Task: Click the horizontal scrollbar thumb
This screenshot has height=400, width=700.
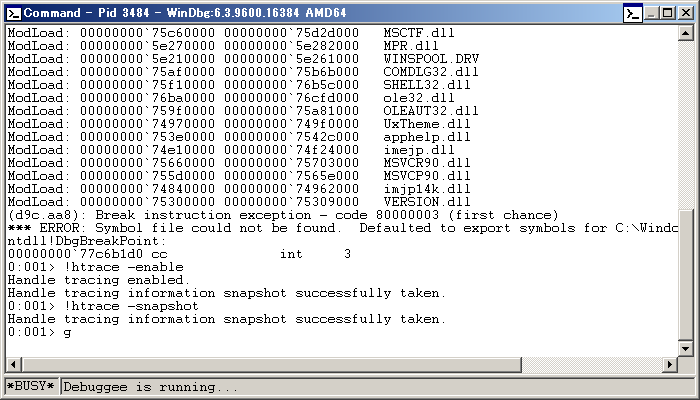Action: tap(271, 364)
